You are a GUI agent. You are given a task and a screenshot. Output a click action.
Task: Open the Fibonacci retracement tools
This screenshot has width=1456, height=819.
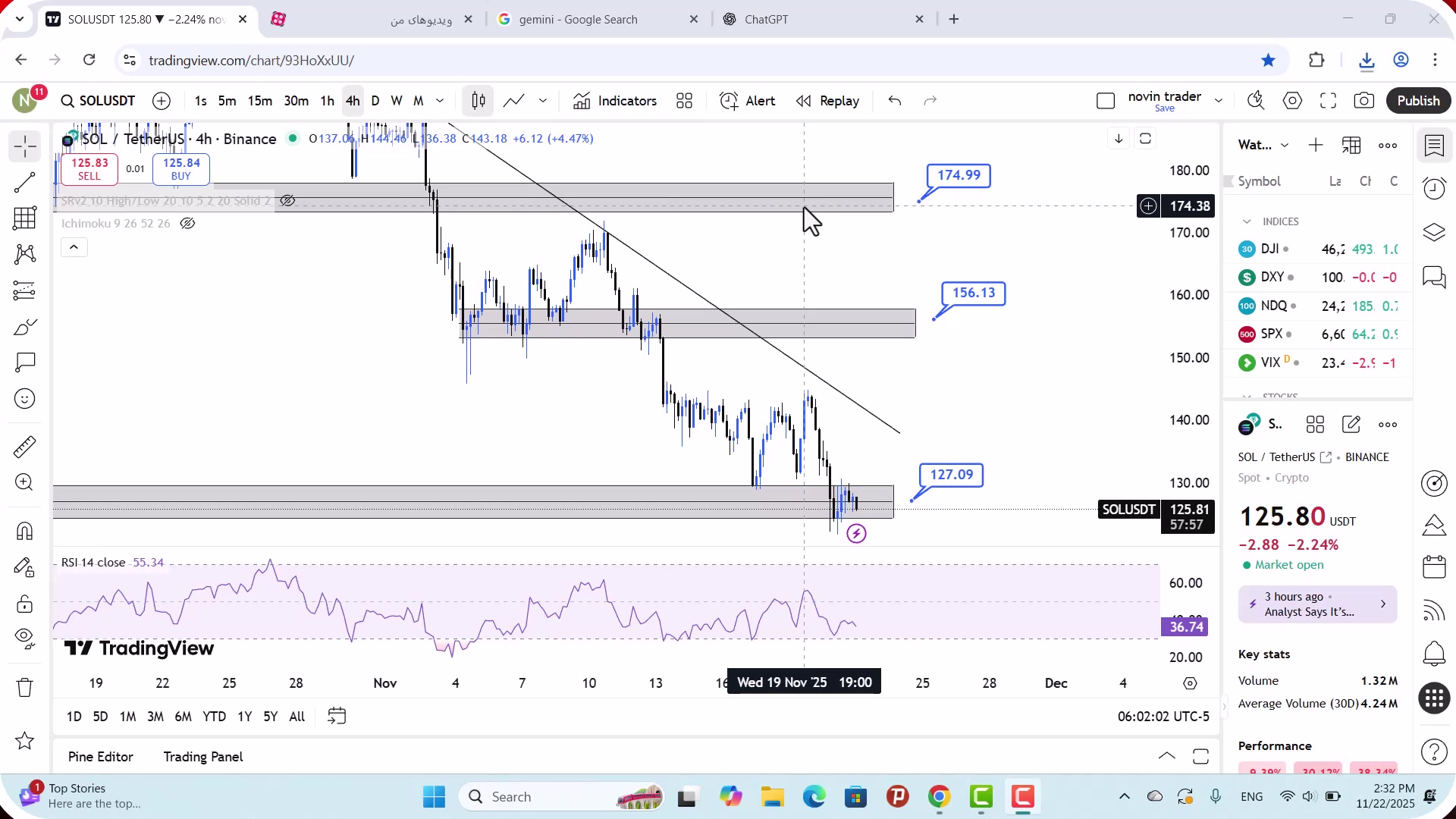point(24,218)
